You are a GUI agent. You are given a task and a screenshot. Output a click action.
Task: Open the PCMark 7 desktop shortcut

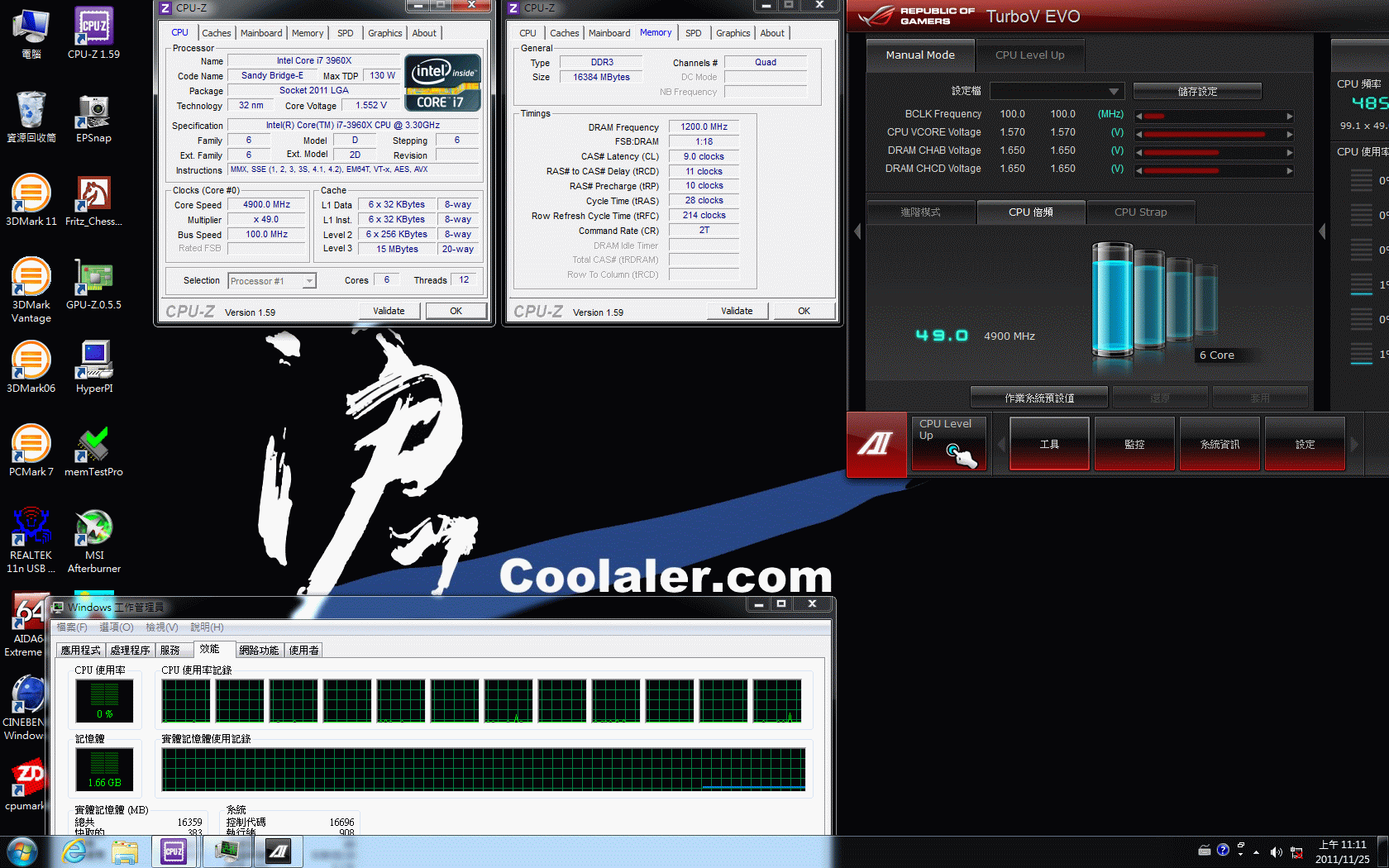(31, 451)
